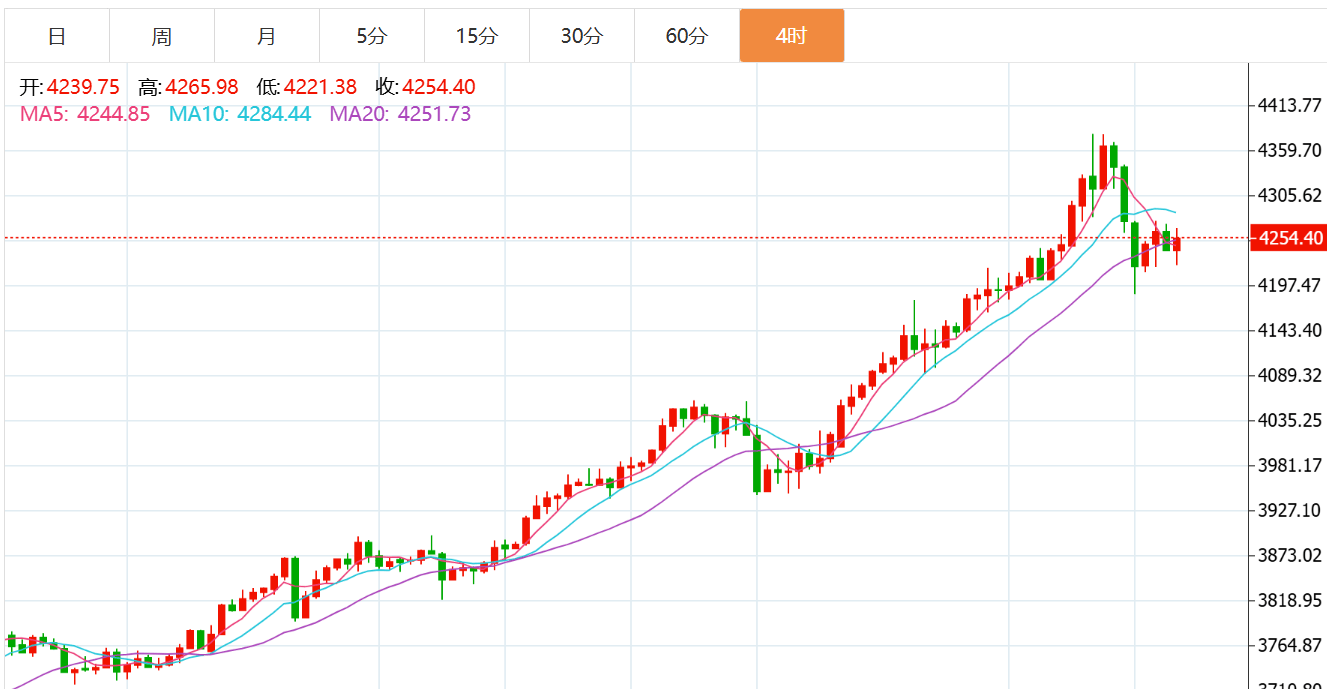Click the highlighted orange 4时 tab
Image resolution: width=1327 pixels, height=689 pixels.
[x=791, y=37]
